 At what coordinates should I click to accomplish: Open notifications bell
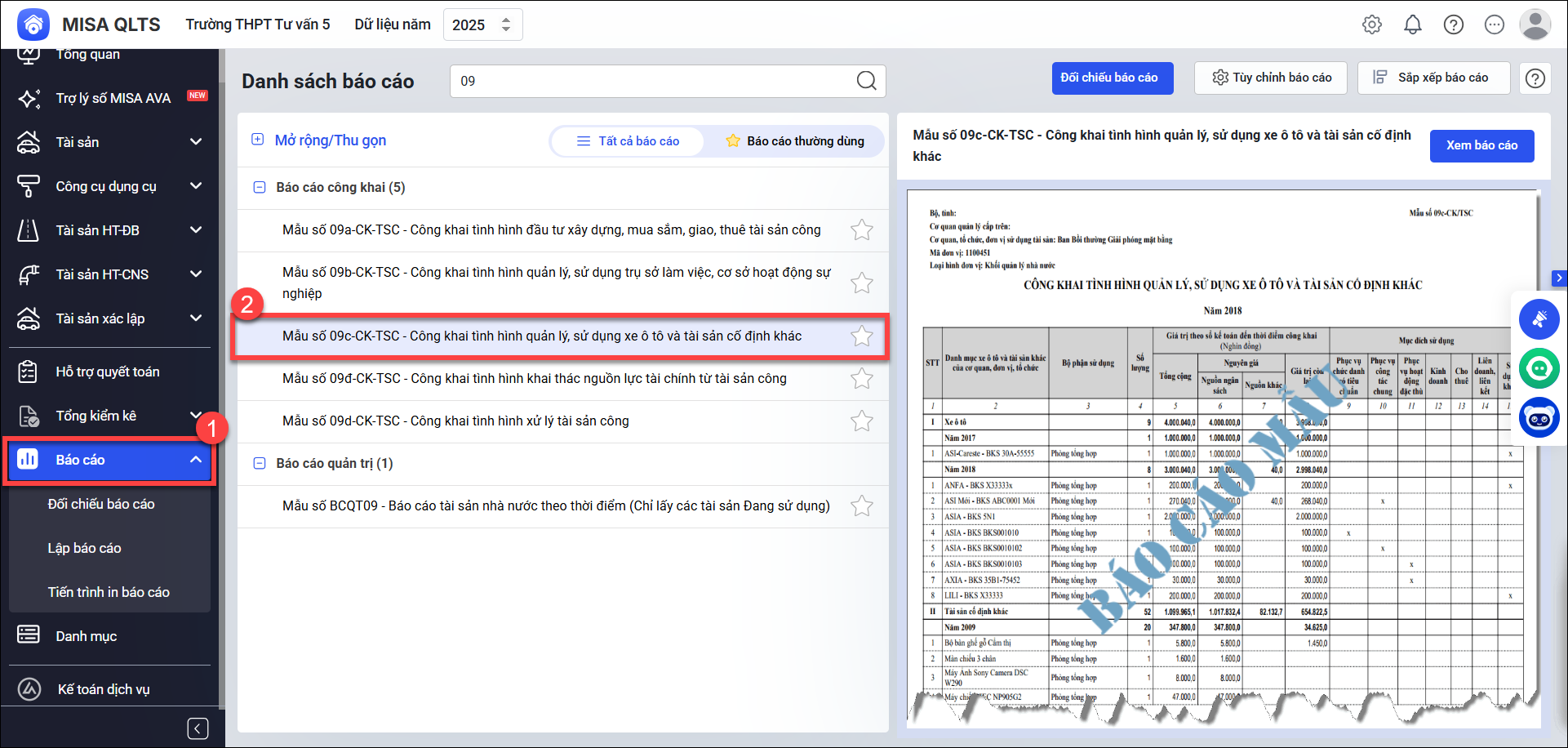click(1413, 24)
